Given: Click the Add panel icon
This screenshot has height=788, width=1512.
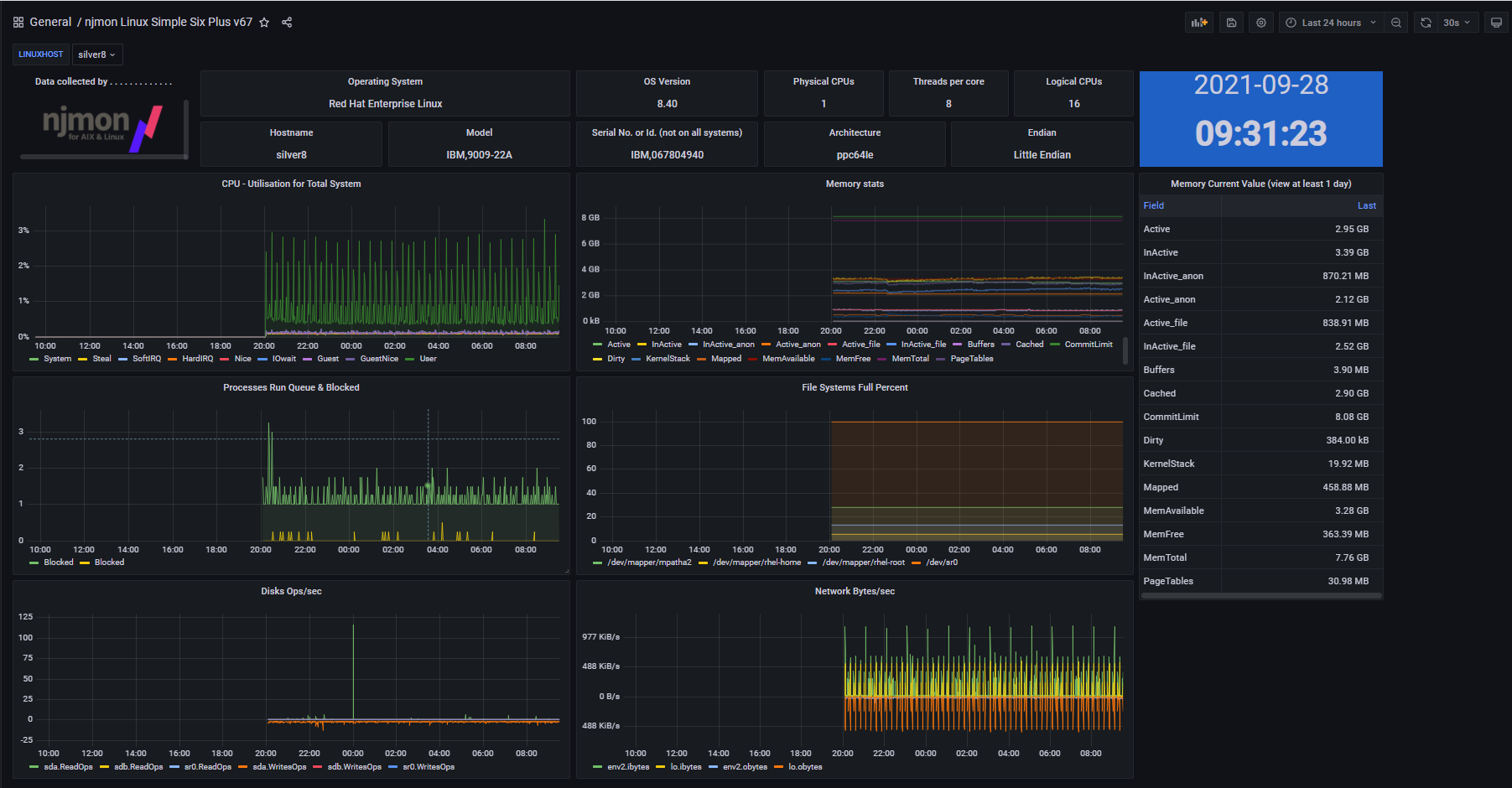Looking at the screenshot, I should (1199, 23).
